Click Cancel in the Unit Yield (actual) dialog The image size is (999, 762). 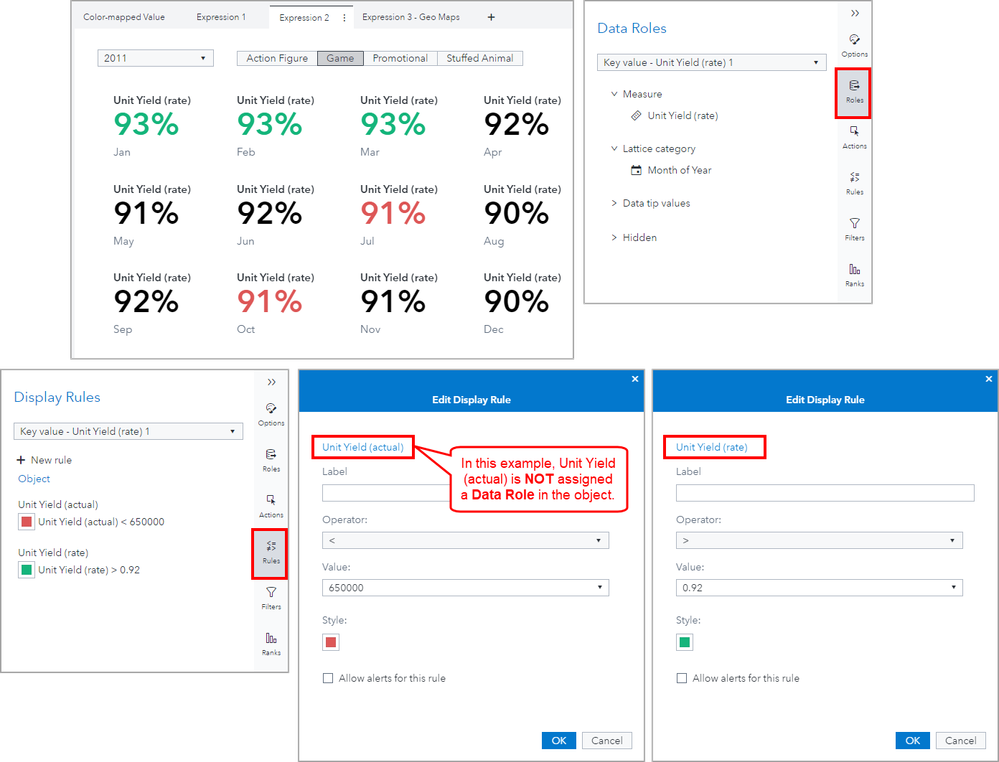click(x=607, y=740)
